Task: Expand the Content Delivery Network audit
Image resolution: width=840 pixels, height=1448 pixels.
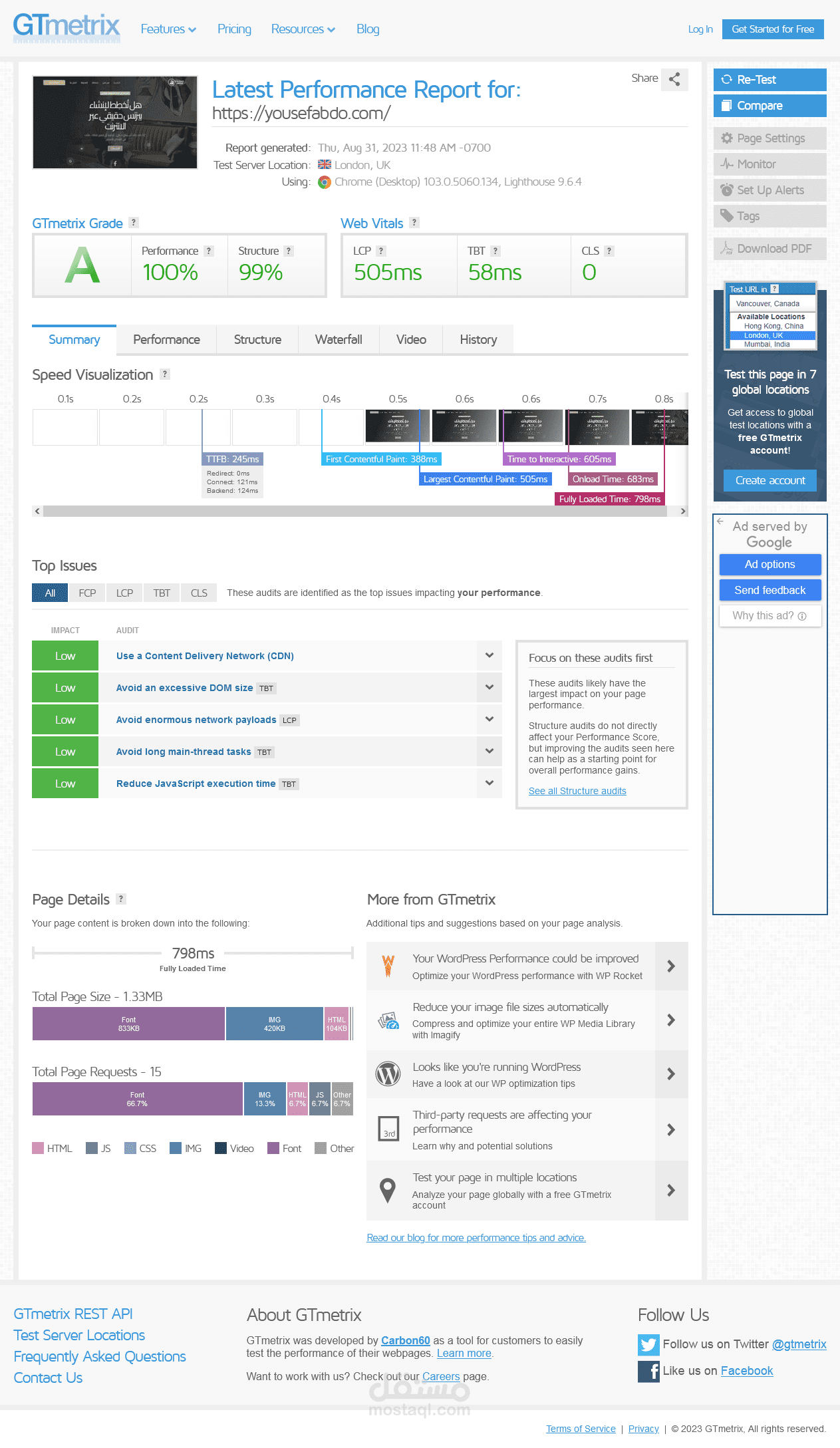Action: (x=490, y=655)
